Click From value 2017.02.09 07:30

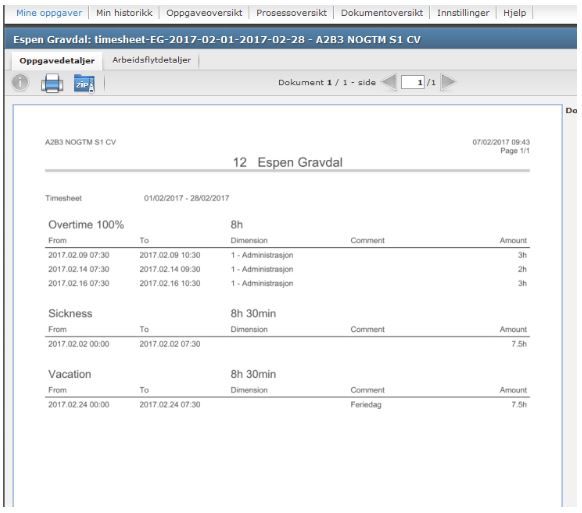click(x=79, y=255)
